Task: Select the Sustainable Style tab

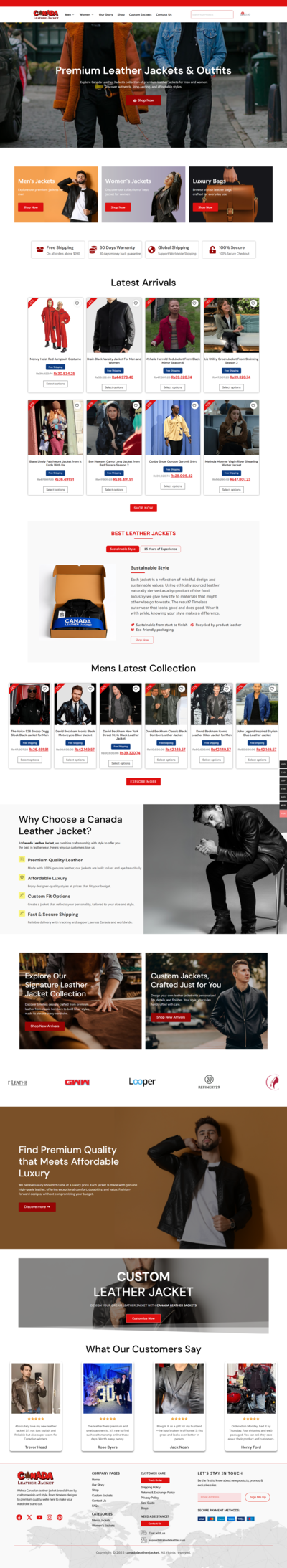Action: pos(123,549)
